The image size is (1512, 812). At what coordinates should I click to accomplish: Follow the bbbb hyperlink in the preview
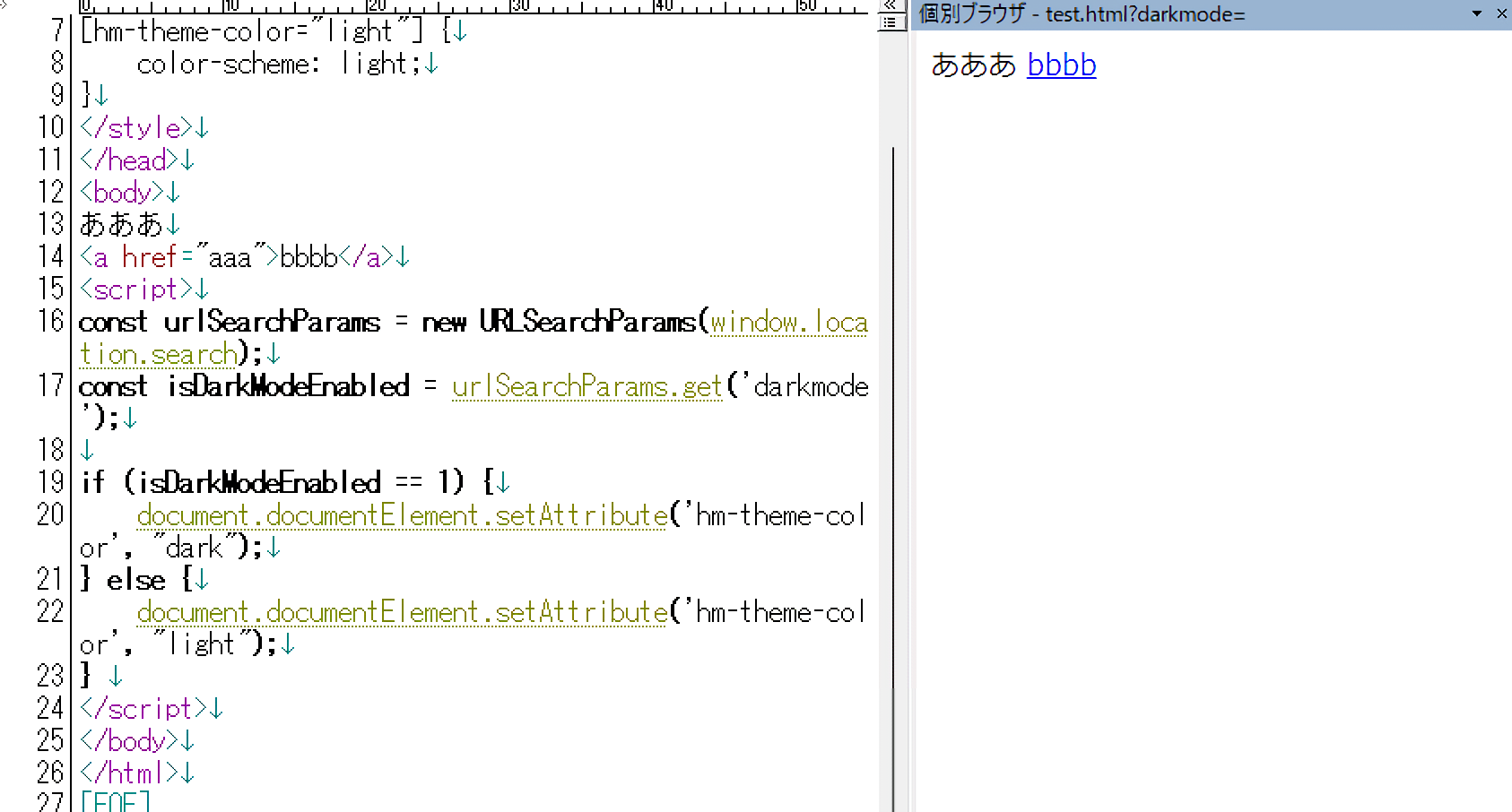(x=1061, y=65)
